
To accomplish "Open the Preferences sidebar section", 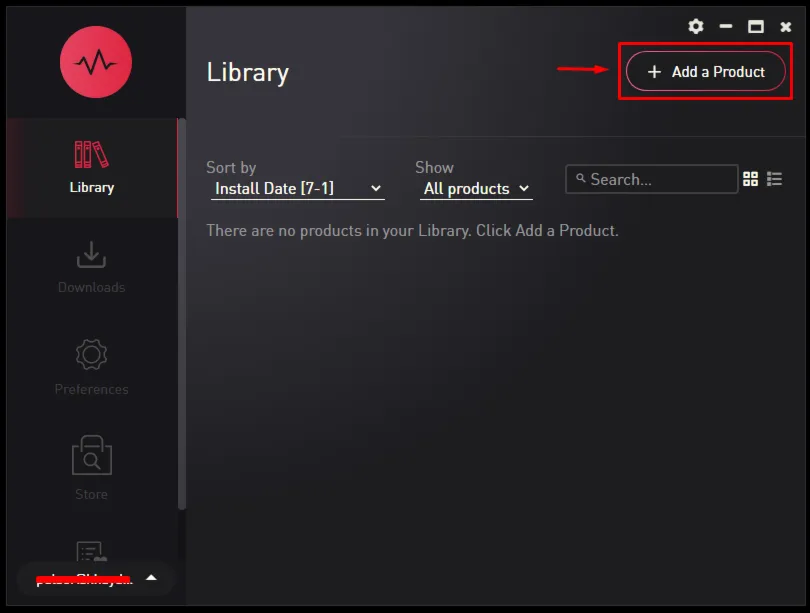I will (x=91, y=367).
